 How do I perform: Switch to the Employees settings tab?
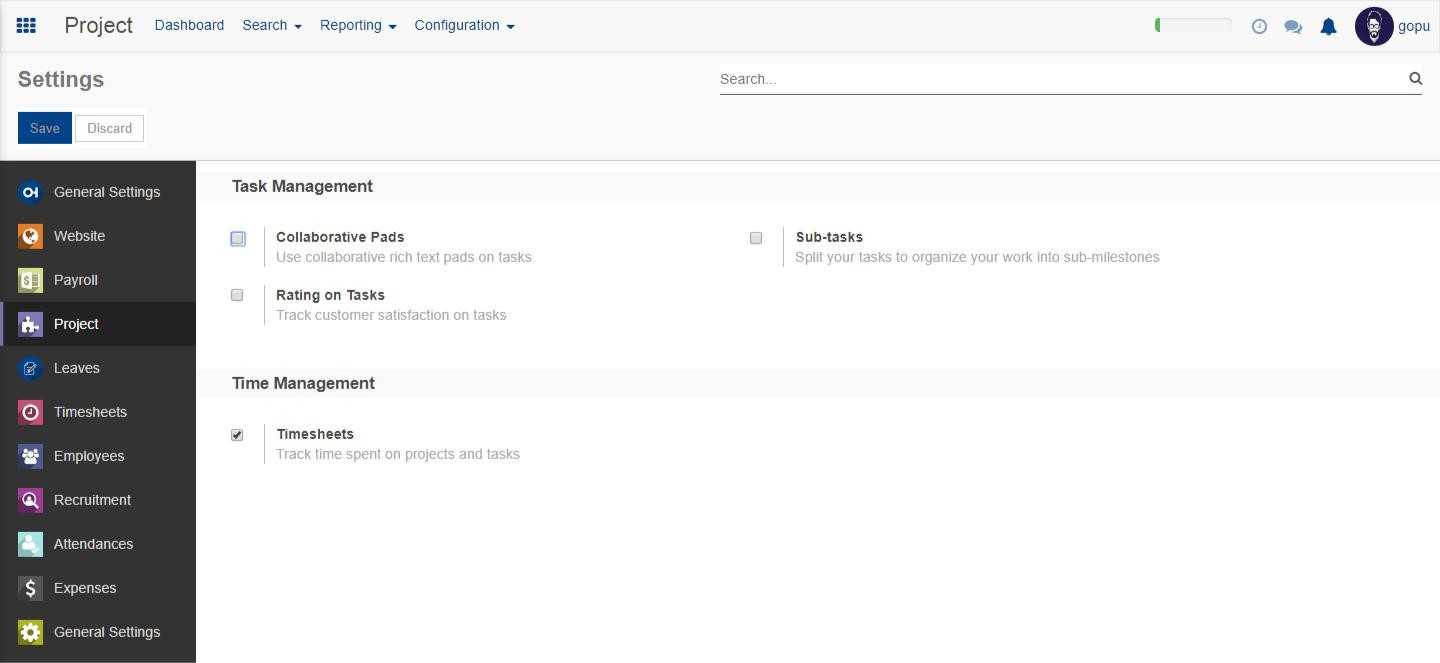(x=89, y=456)
